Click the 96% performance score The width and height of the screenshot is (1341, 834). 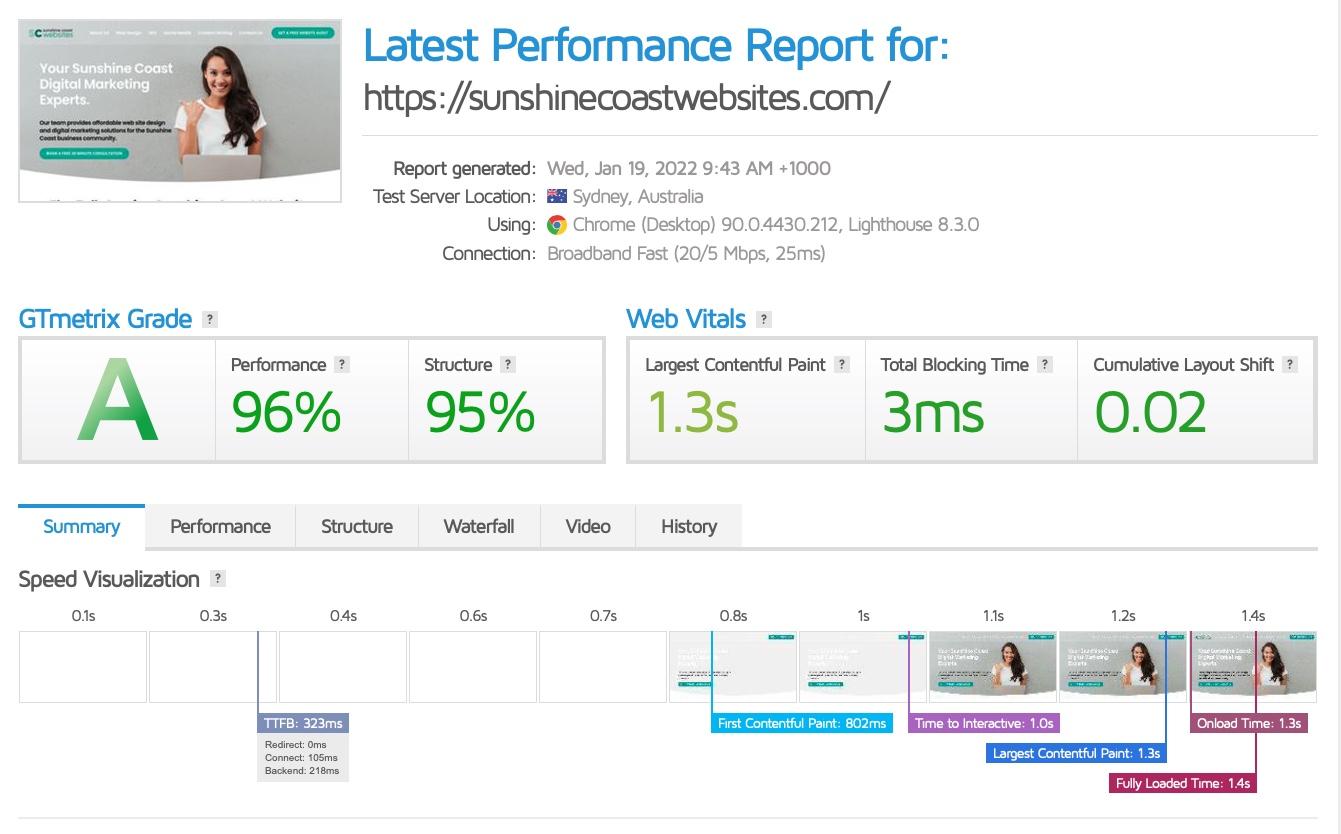click(286, 412)
